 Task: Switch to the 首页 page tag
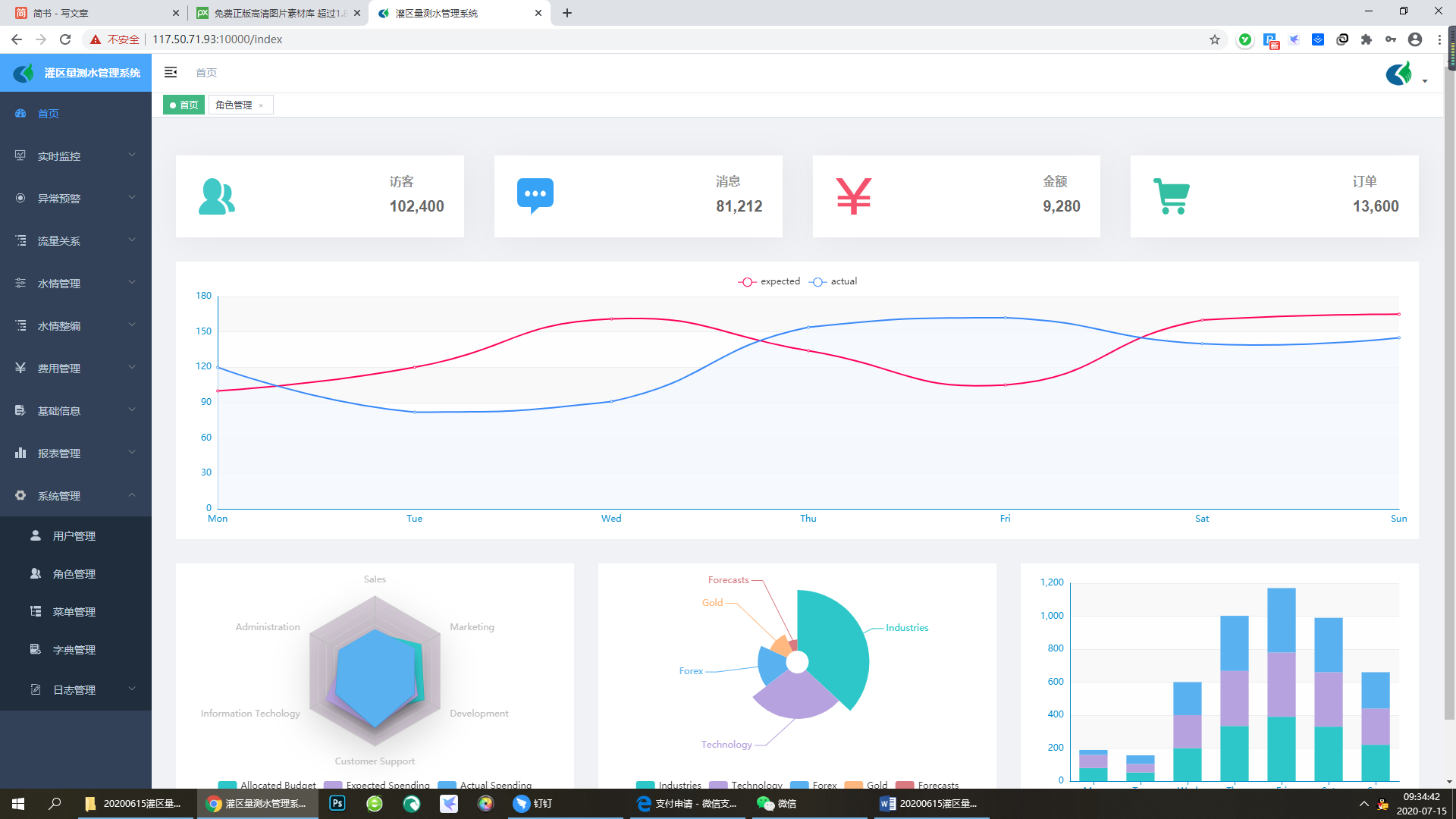(x=184, y=105)
